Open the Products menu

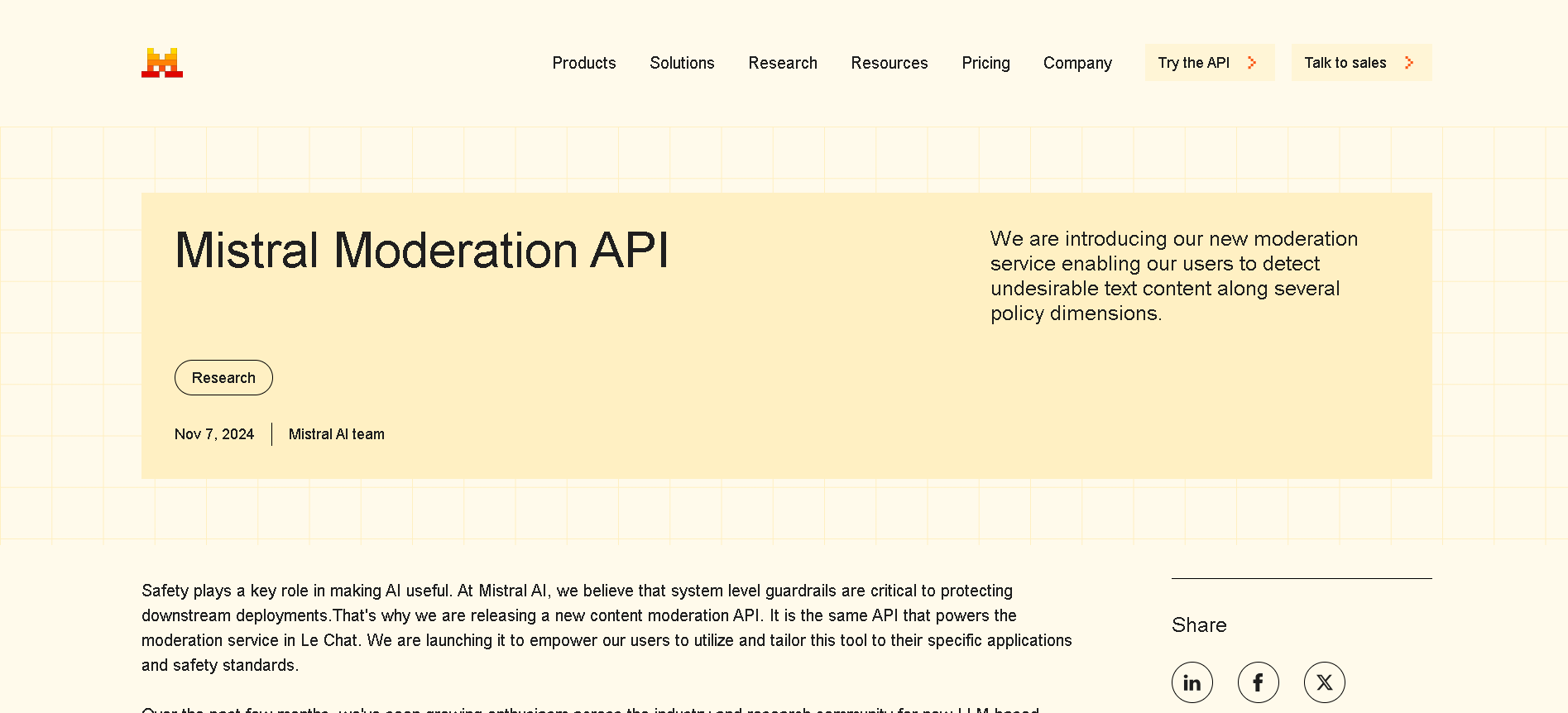[584, 63]
